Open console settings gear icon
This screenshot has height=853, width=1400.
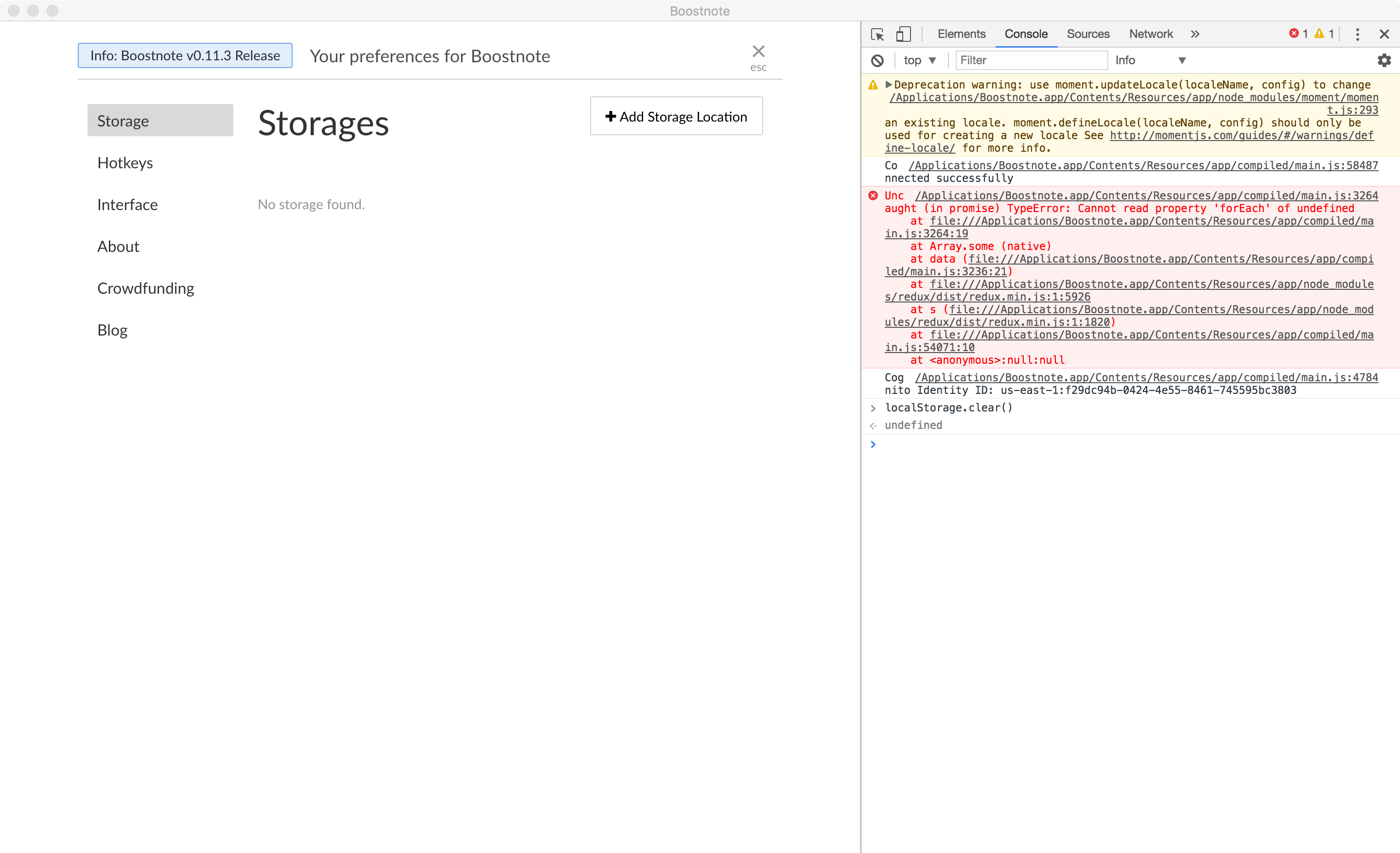pyautogui.click(x=1384, y=60)
